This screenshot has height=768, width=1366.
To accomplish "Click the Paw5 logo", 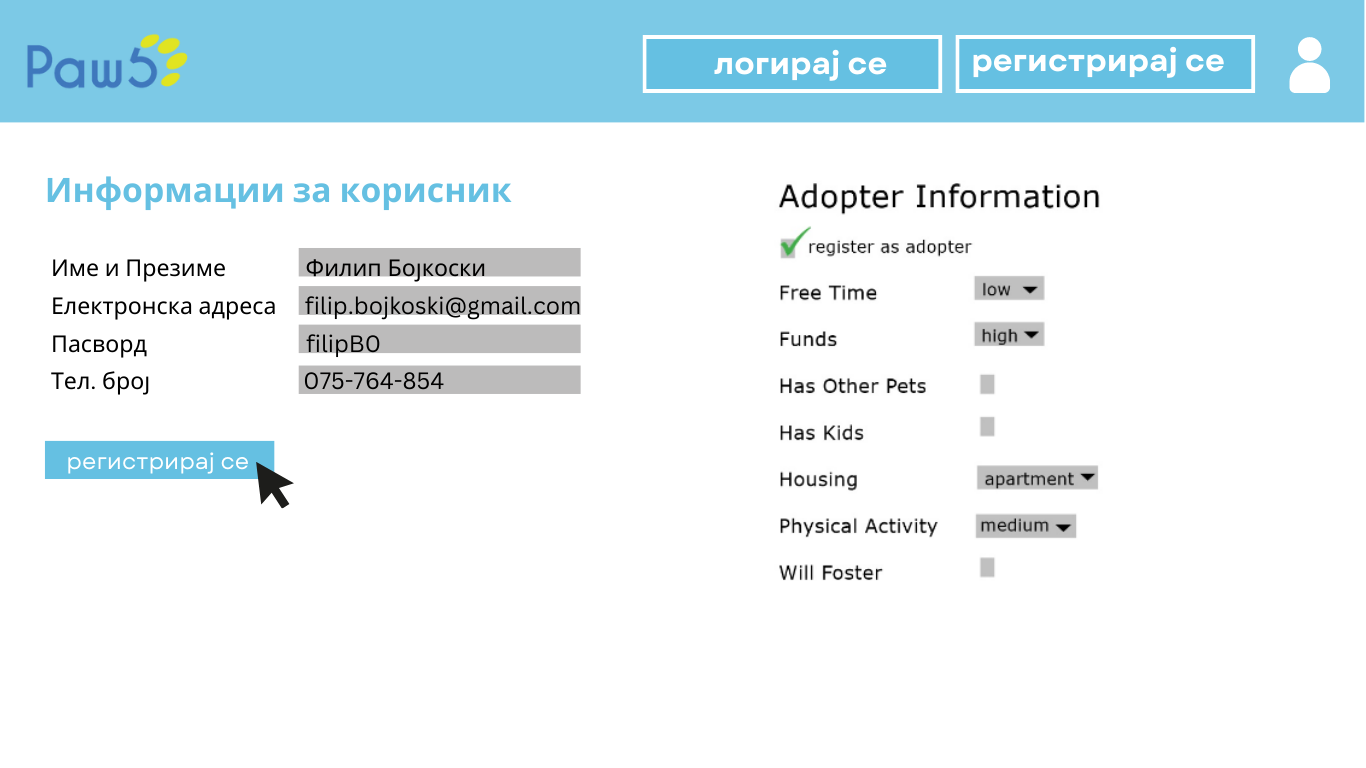I will [x=106, y=63].
